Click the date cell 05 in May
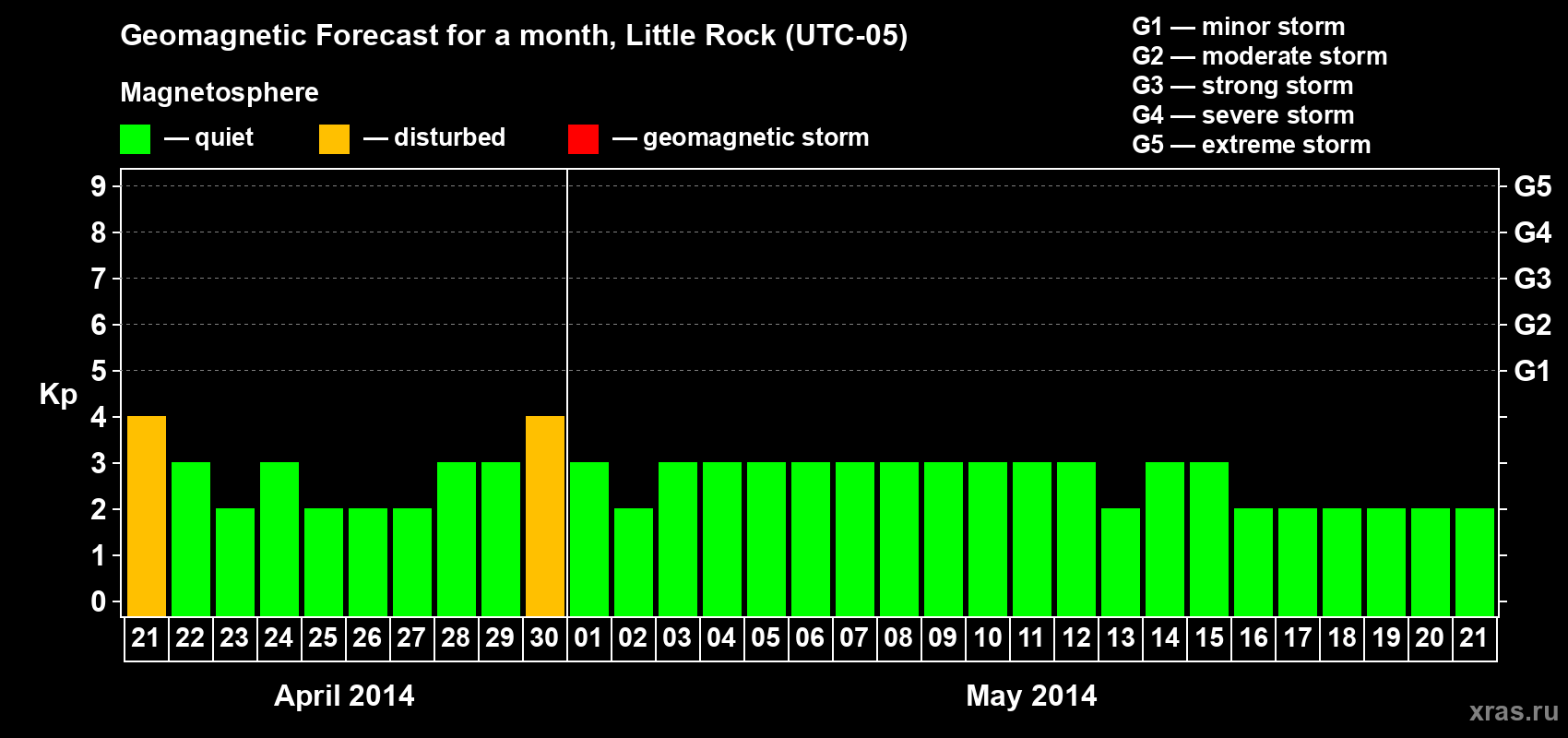The height and width of the screenshot is (738, 1568). 766,638
